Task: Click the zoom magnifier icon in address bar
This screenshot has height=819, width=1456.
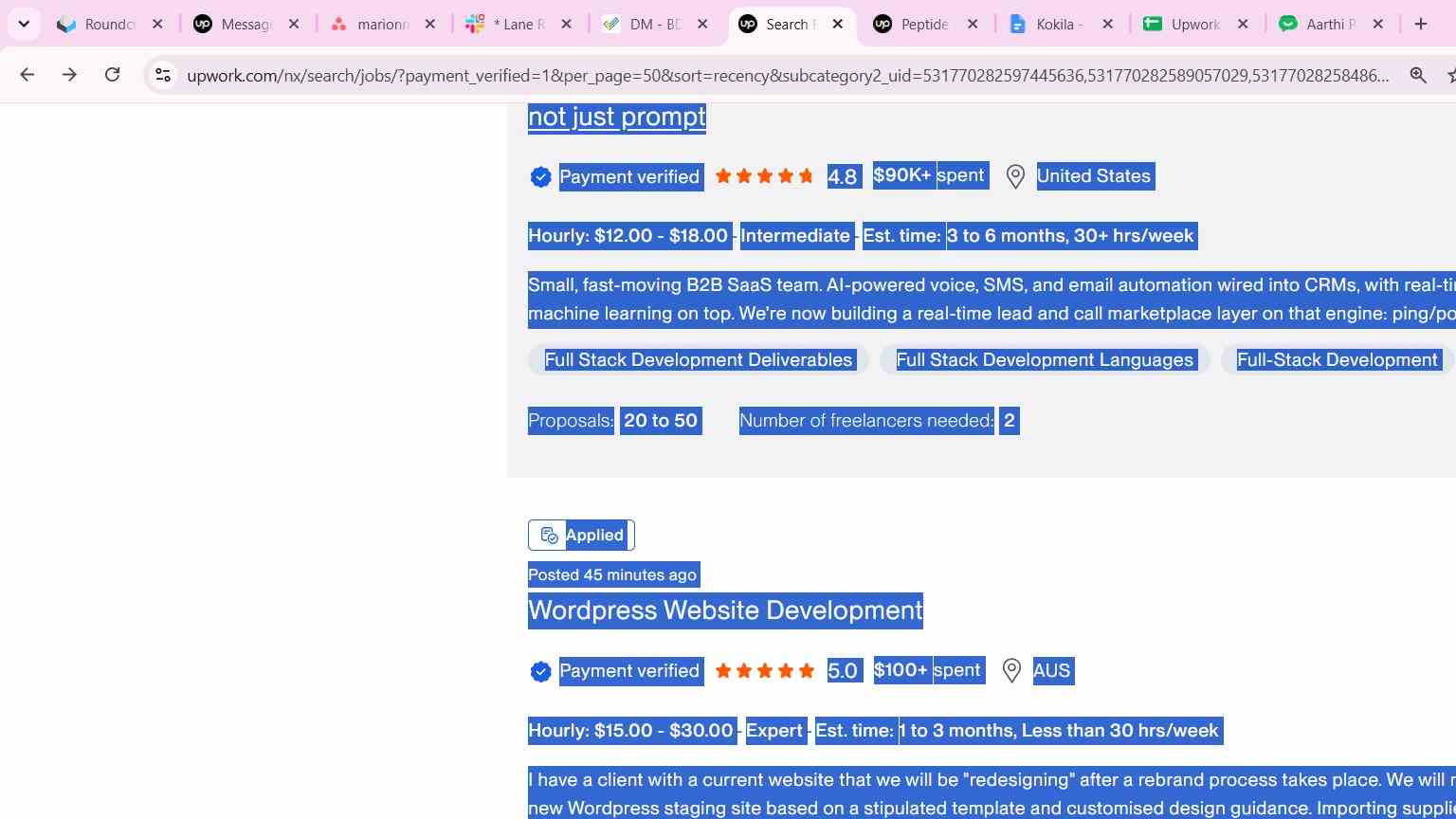Action: coord(1418,75)
